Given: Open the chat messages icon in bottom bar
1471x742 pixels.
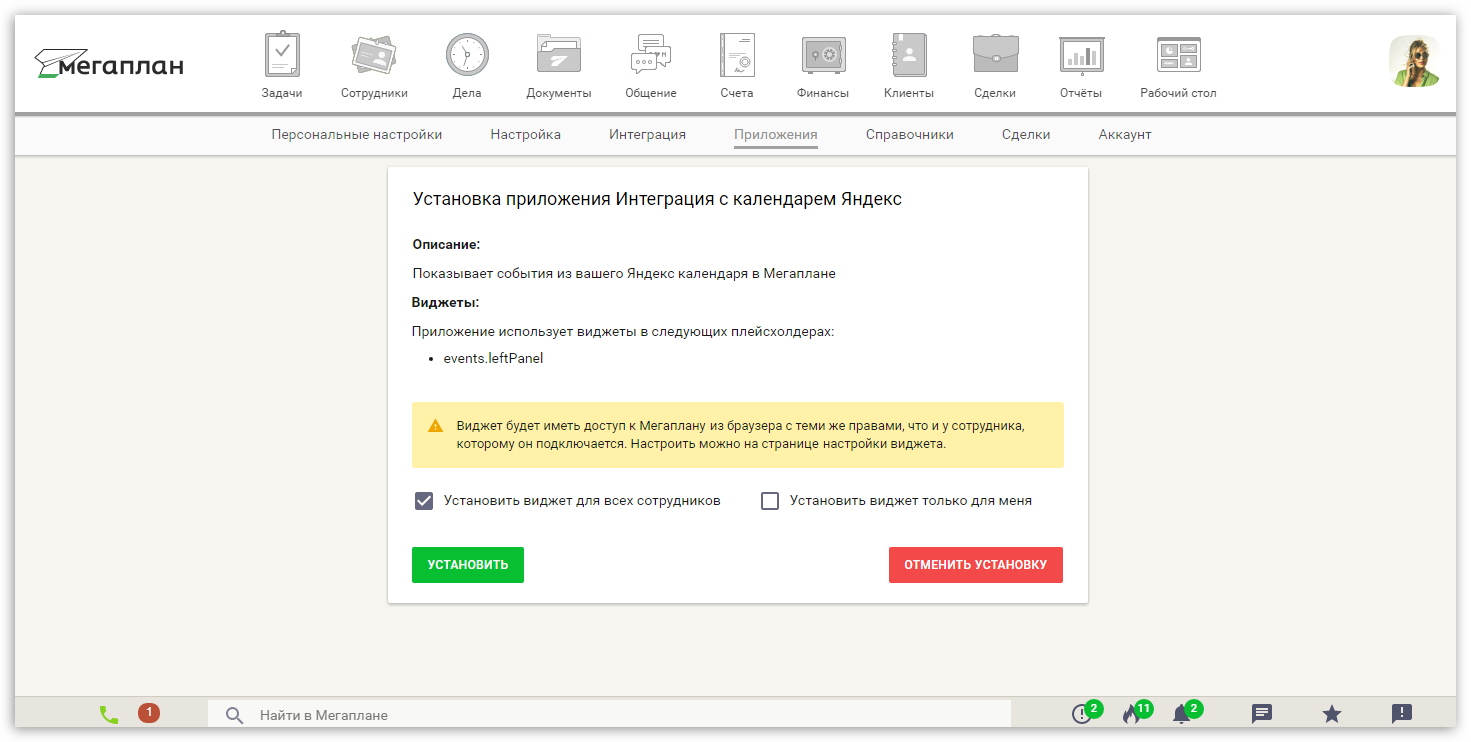Looking at the screenshot, I should (1262, 714).
